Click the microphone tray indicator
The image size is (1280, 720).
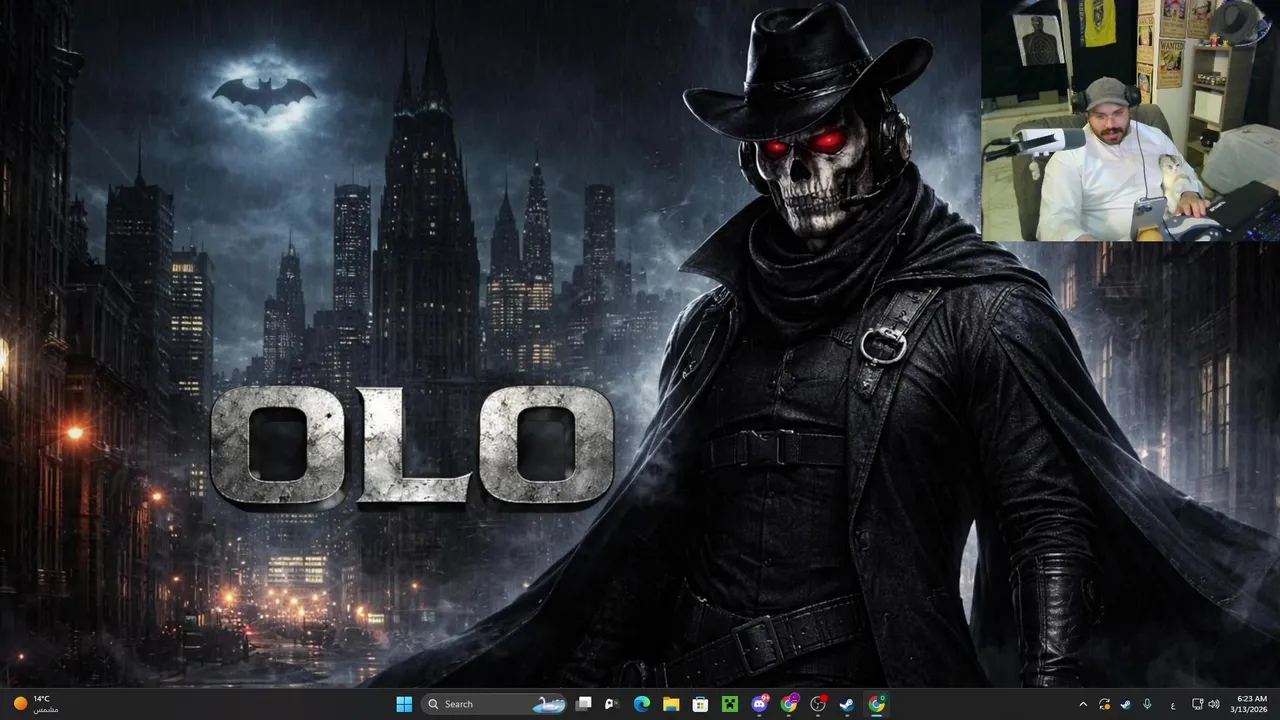click(x=1147, y=704)
